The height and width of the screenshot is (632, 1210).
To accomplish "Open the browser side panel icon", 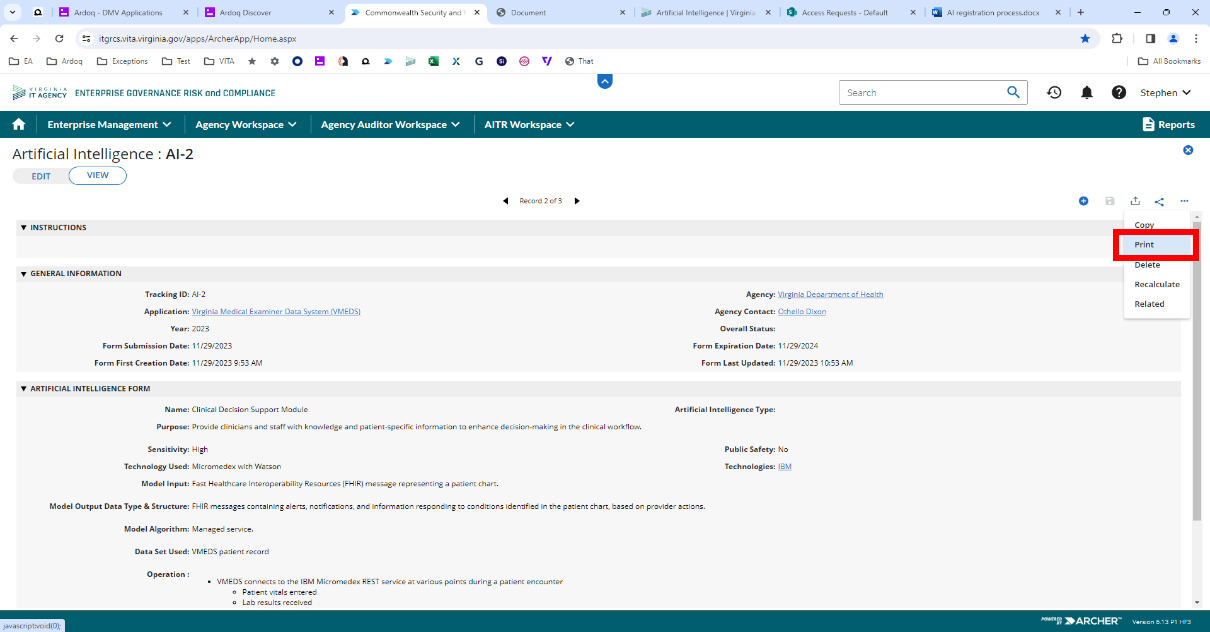I will (x=1150, y=38).
